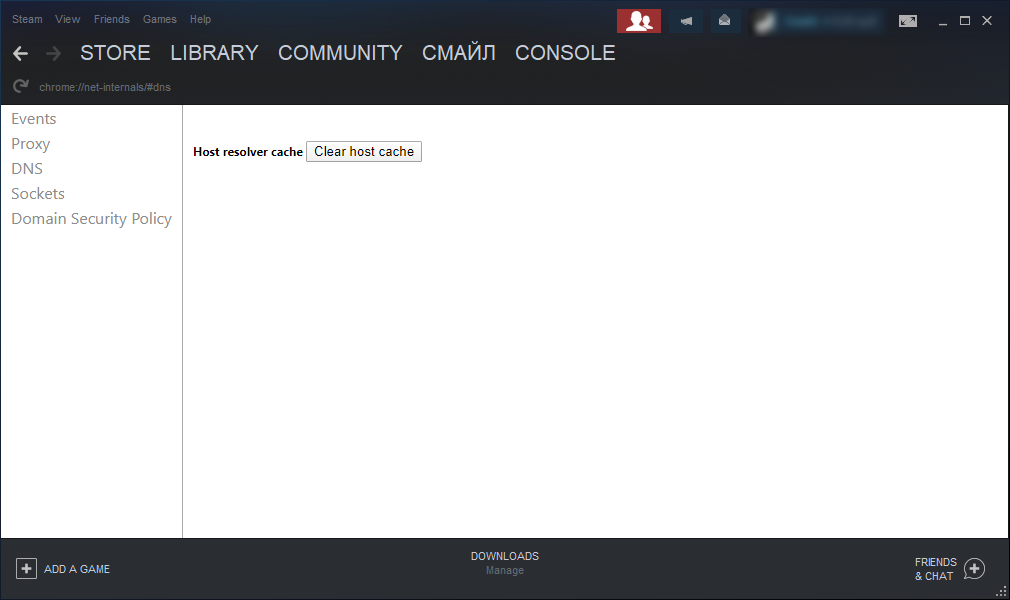The width and height of the screenshot is (1010, 600).
Task: Select Domain Security Policy in the sidebar
Action: 91,219
